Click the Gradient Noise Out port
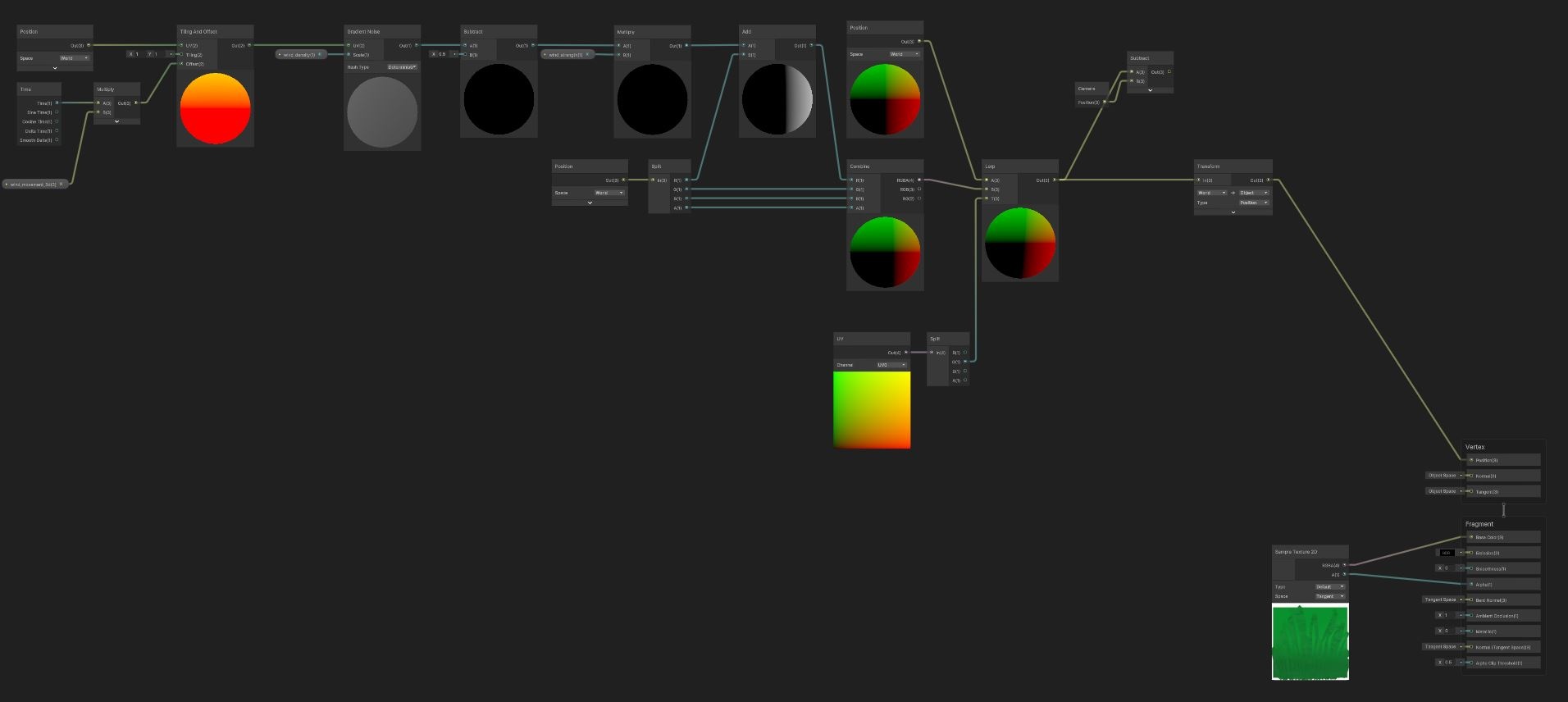This screenshot has width=1568, height=702. tap(417, 46)
